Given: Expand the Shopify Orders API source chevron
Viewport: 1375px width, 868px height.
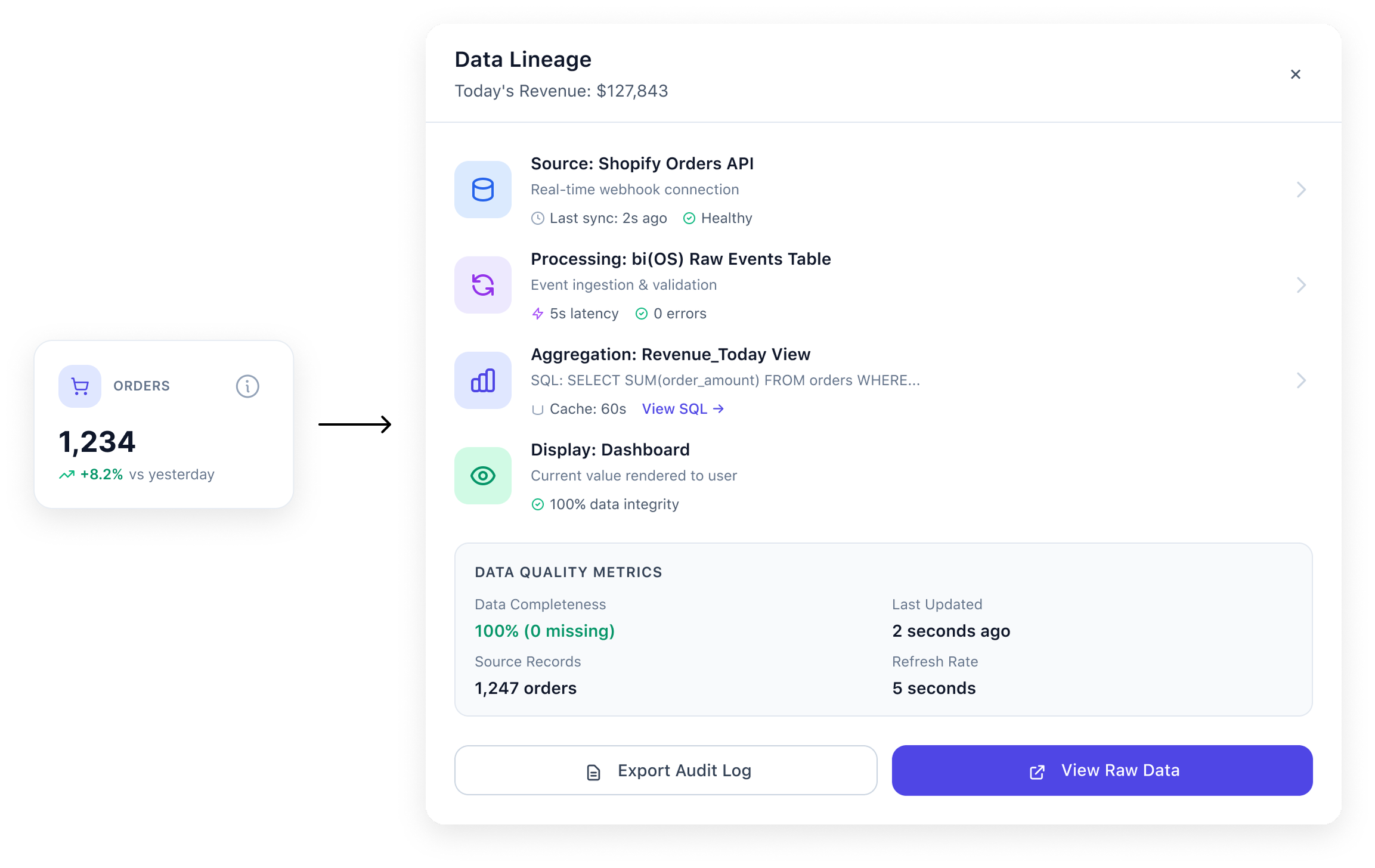Looking at the screenshot, I should point(1301,190).
